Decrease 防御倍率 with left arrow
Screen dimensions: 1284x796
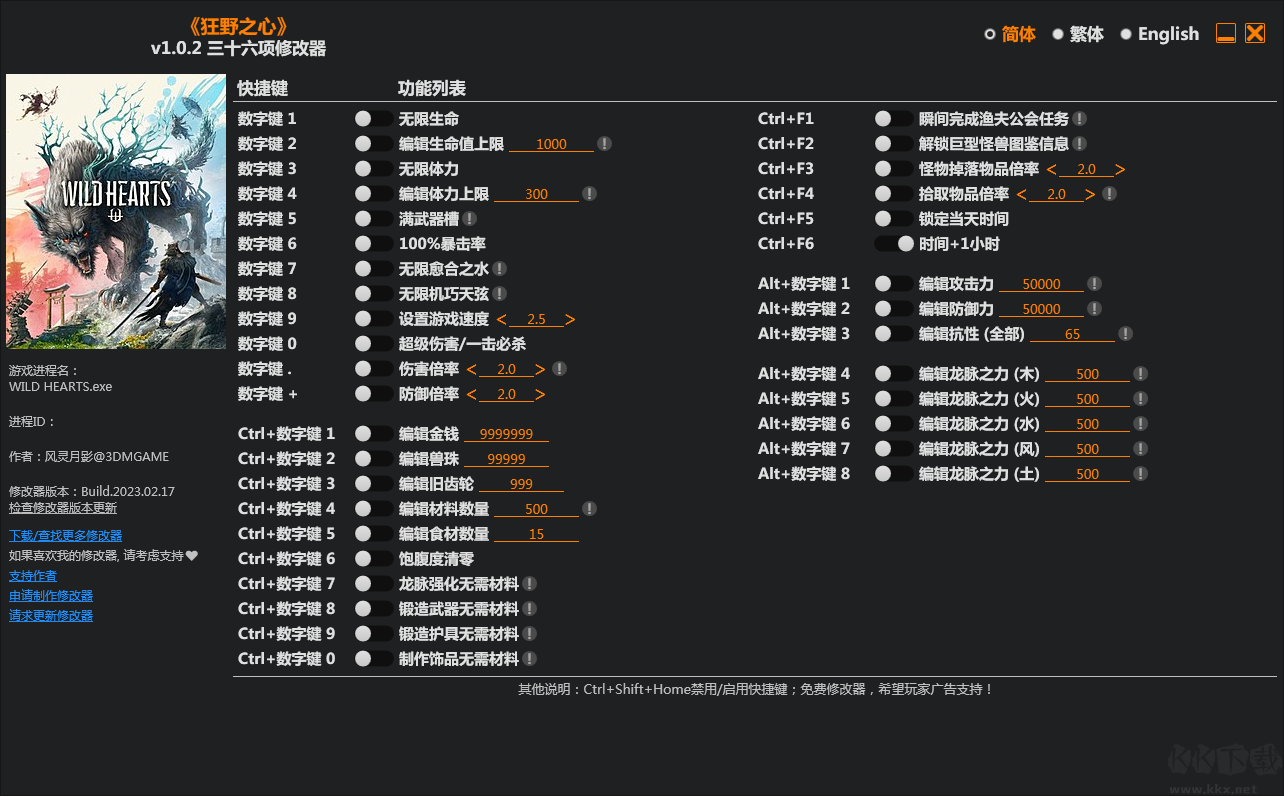472,395
